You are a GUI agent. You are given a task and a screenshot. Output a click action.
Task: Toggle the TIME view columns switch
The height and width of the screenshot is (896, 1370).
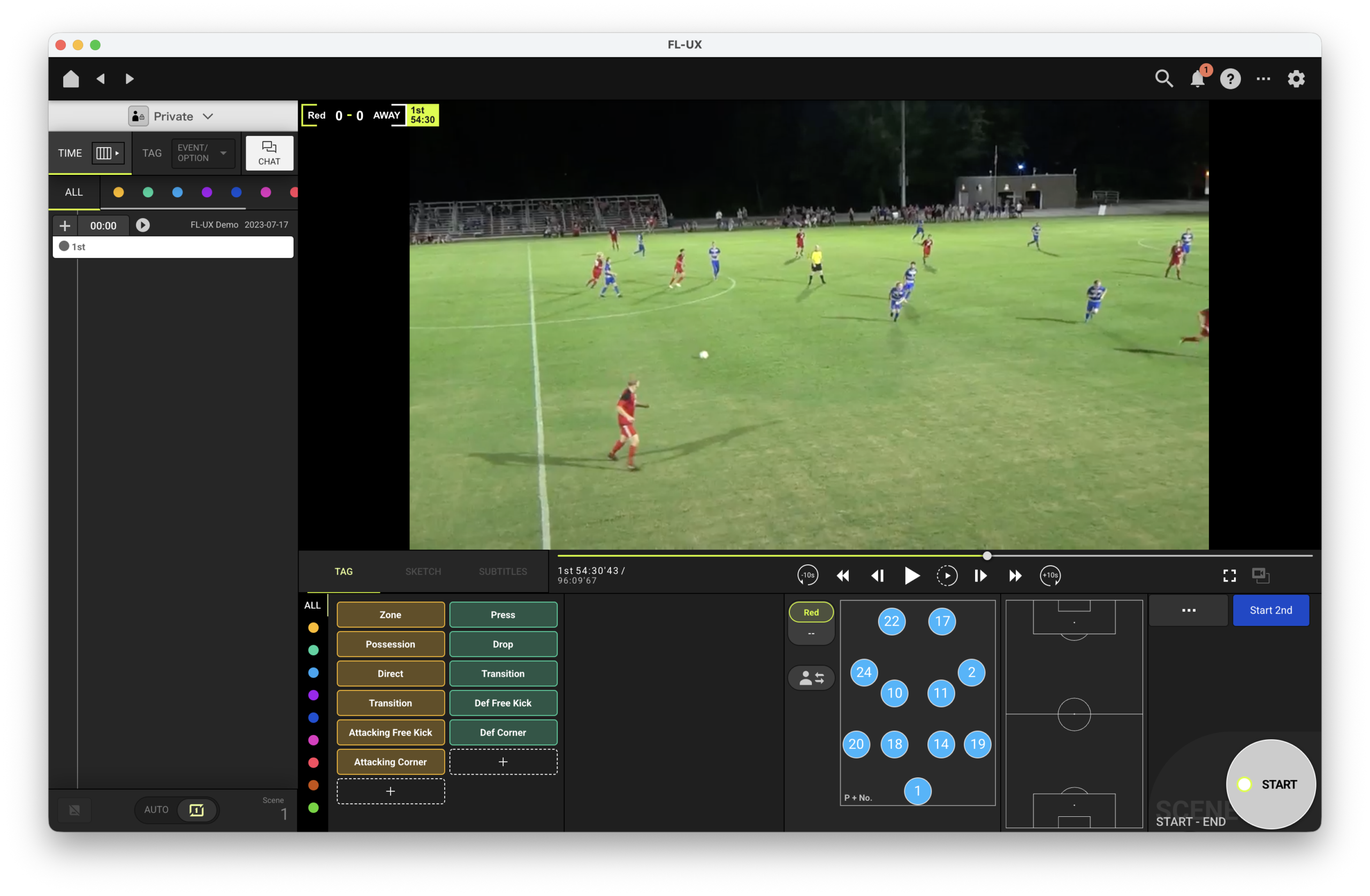pos(108,153)
